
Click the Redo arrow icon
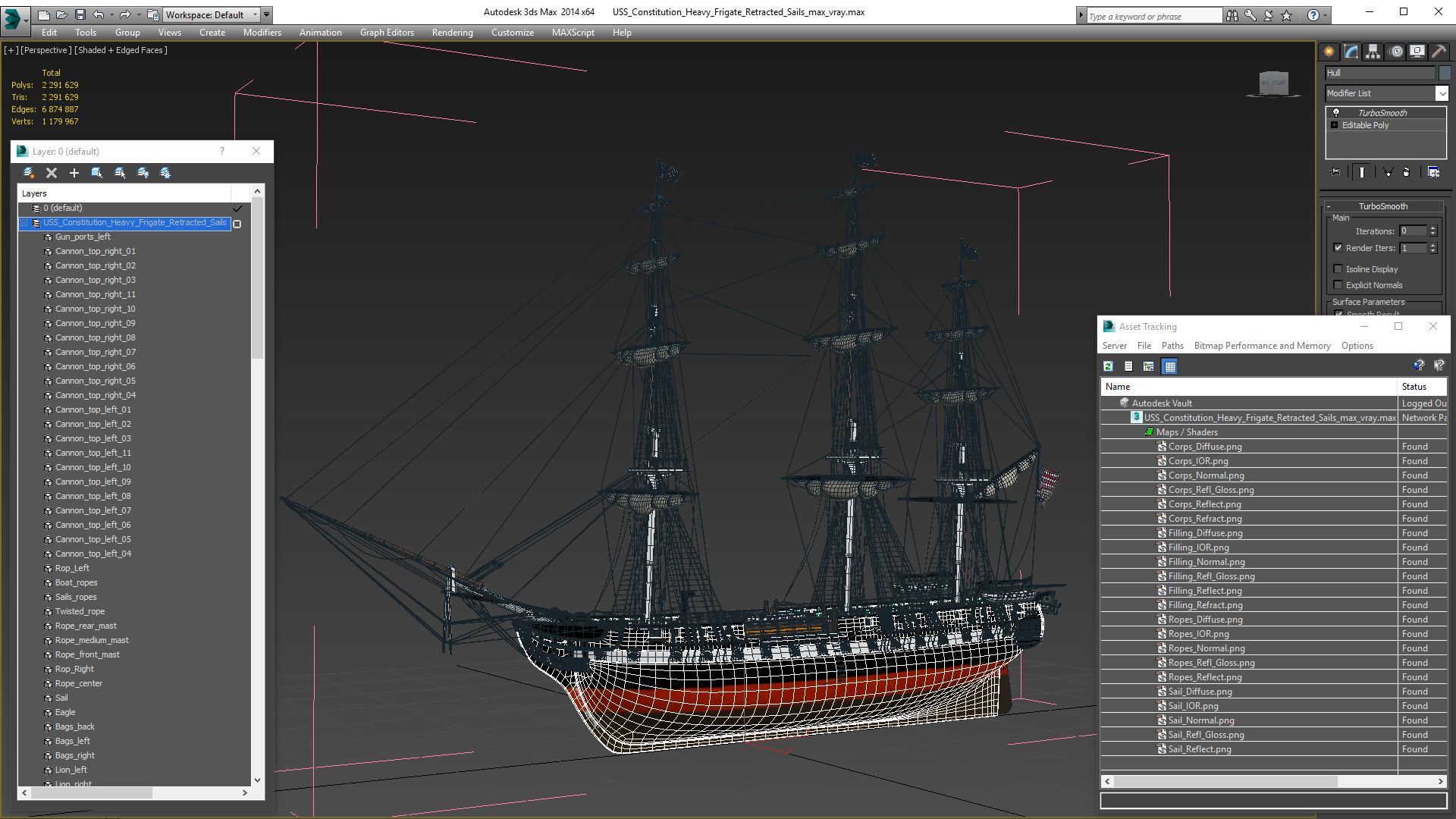(x=125, y=14)
